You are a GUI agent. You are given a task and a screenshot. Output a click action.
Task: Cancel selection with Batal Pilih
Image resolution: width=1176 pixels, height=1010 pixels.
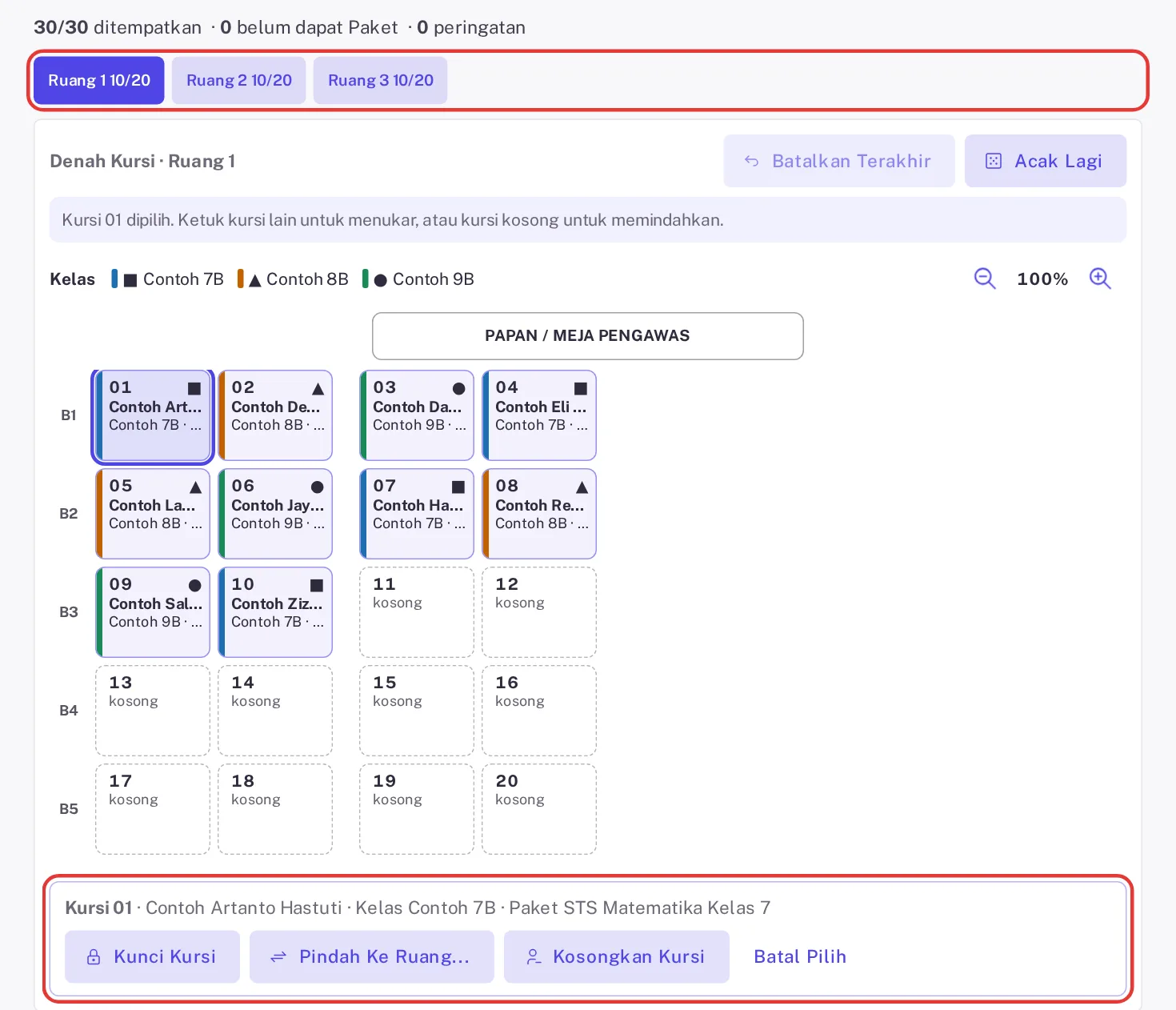click(800, 956)
